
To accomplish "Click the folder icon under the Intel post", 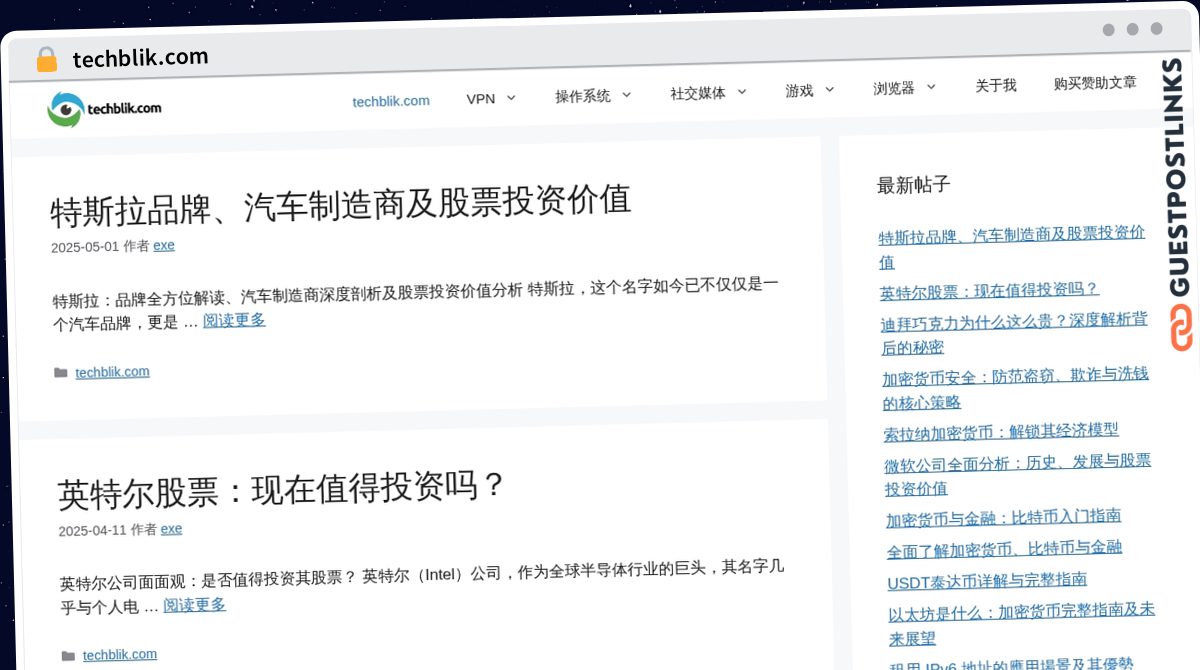I will tap(68, 656).
